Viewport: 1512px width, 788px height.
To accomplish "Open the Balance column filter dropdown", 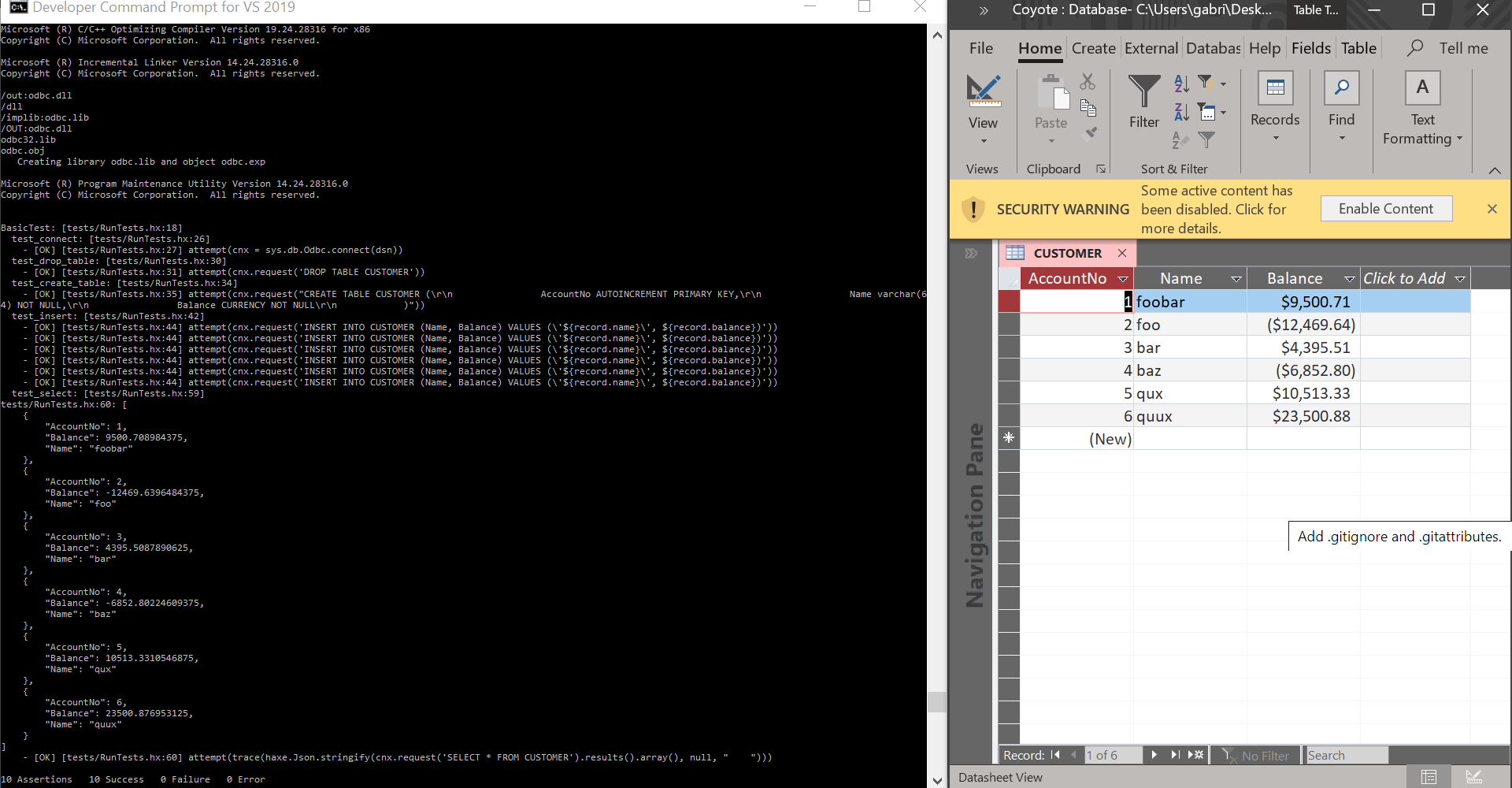I will point(1350,279).
